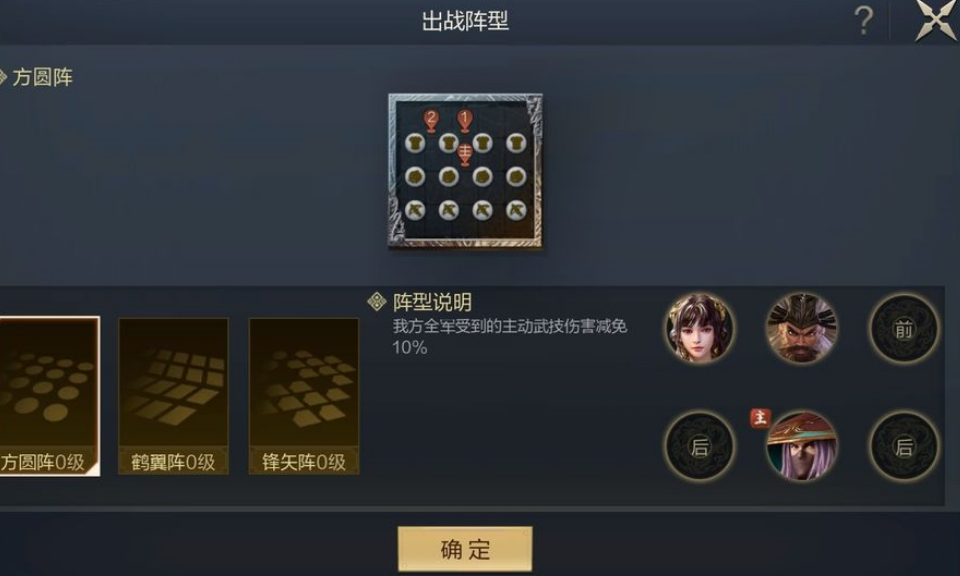Choose the 方圆阵0级 formation card

[x=49, y=395]
